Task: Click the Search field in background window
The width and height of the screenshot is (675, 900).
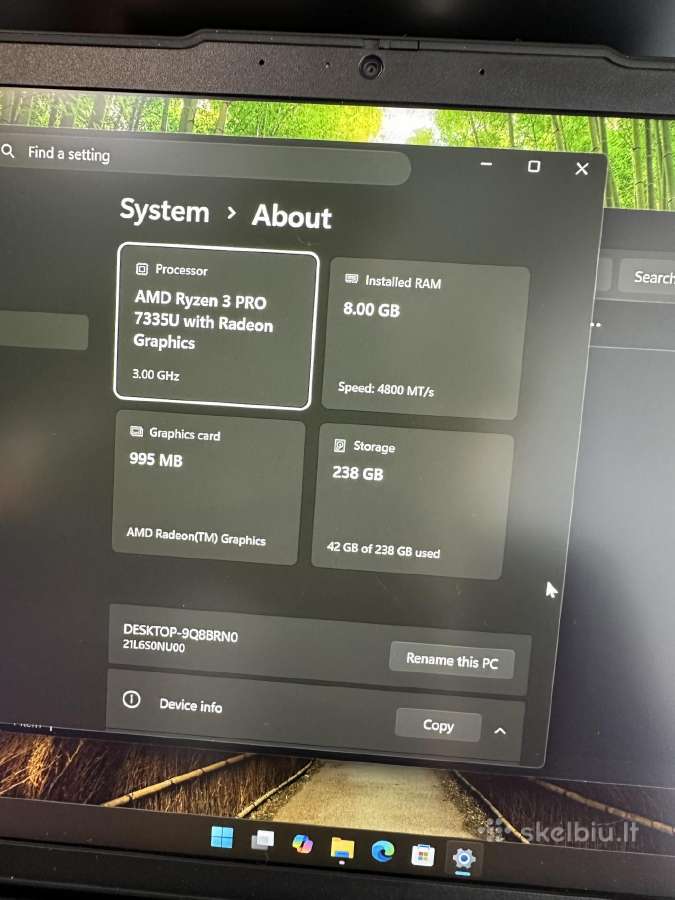Action: coord(647,277)
